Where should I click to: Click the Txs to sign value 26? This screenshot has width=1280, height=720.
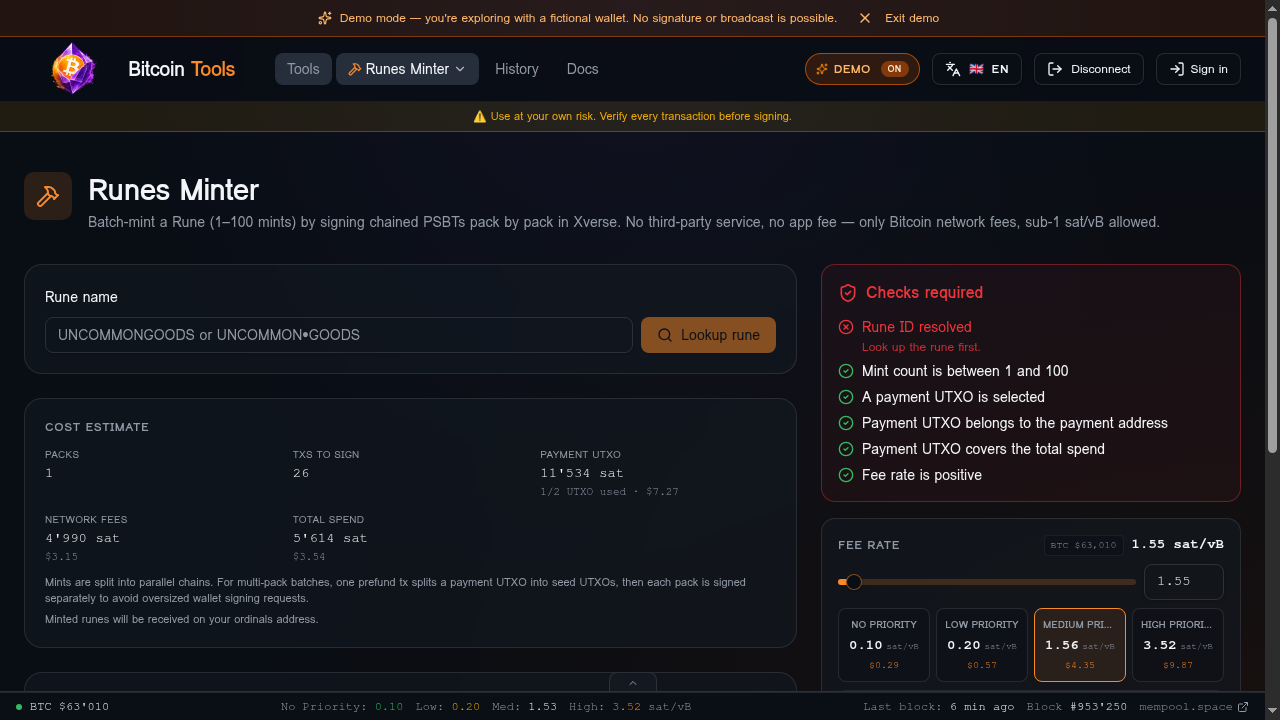301,473
